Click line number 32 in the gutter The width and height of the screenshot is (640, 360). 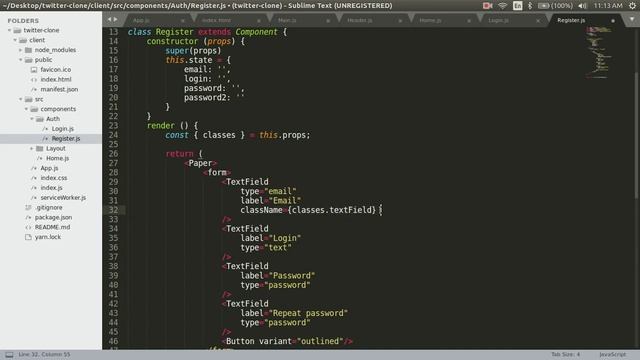coord(113,210)
